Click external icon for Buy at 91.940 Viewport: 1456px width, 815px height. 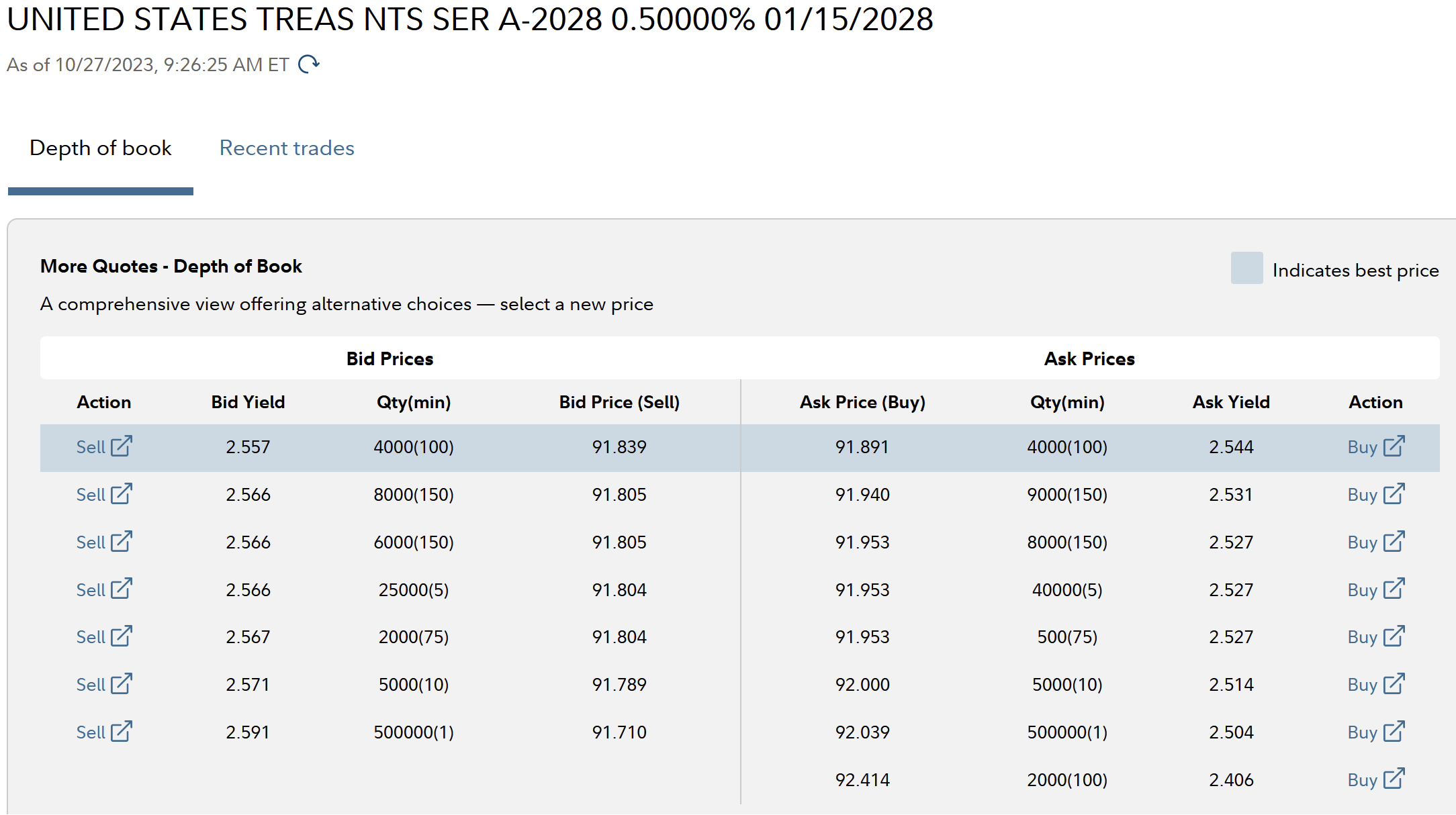[x=1394, y=493]
